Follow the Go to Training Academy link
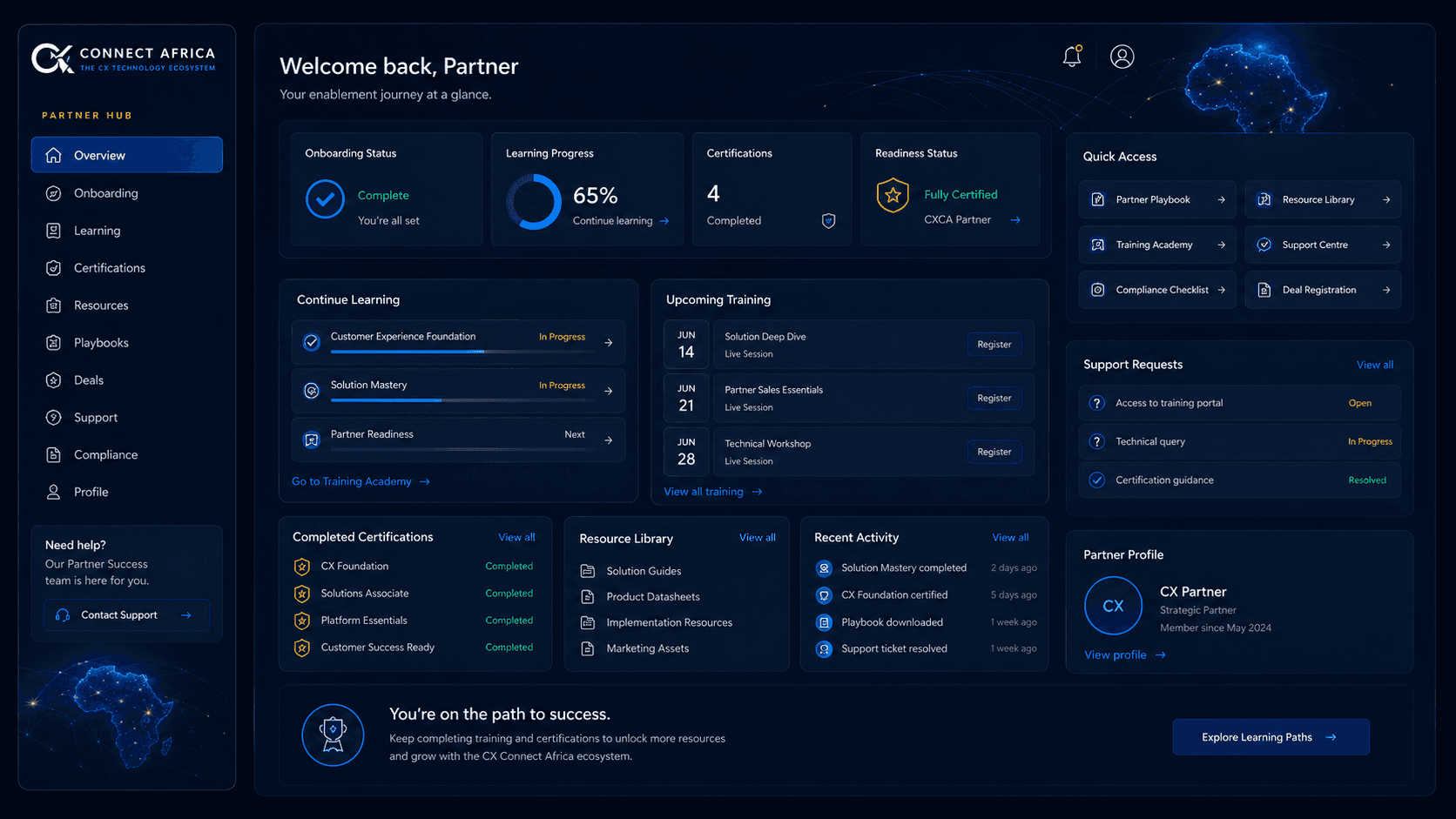Viewport: 1456px width, 819px height. (361, 481)
